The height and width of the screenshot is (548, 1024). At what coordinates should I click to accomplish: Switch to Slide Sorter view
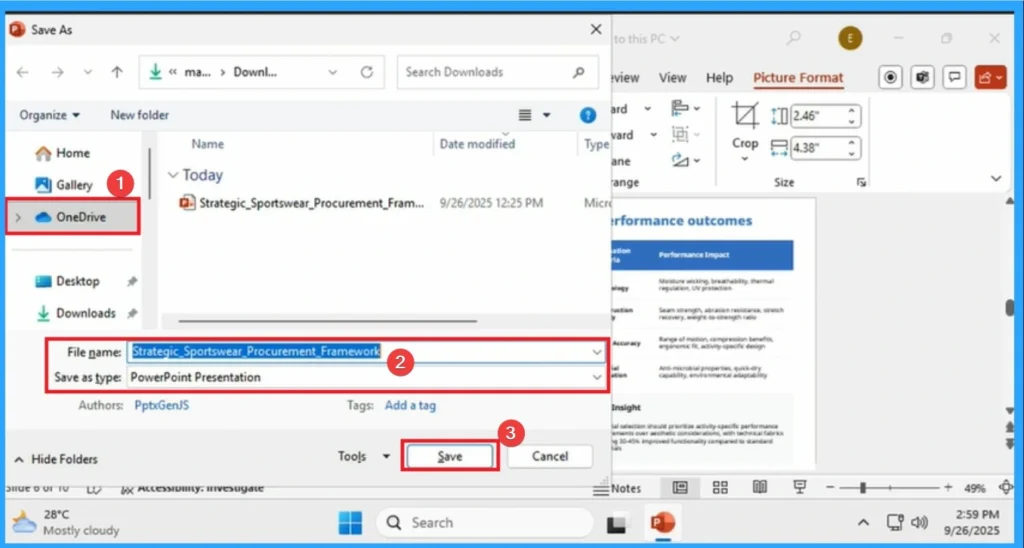point(720,488)
